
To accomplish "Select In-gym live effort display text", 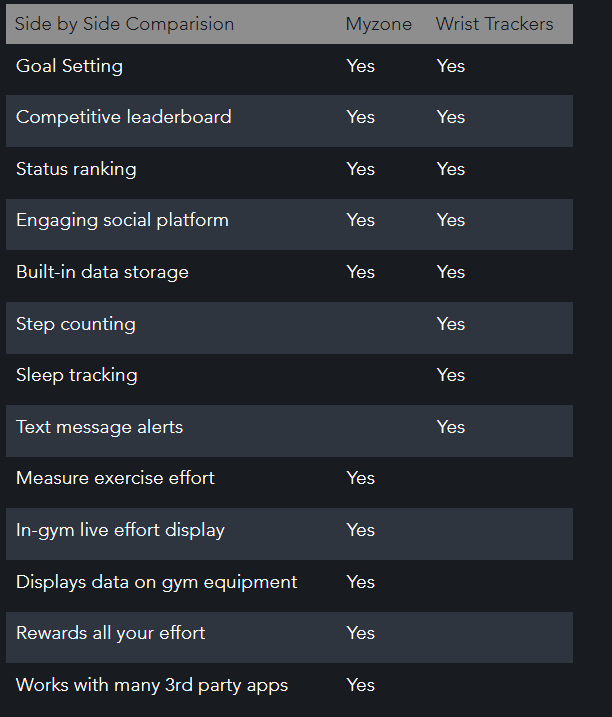I will pyautogui.click(x=120, y=530).
